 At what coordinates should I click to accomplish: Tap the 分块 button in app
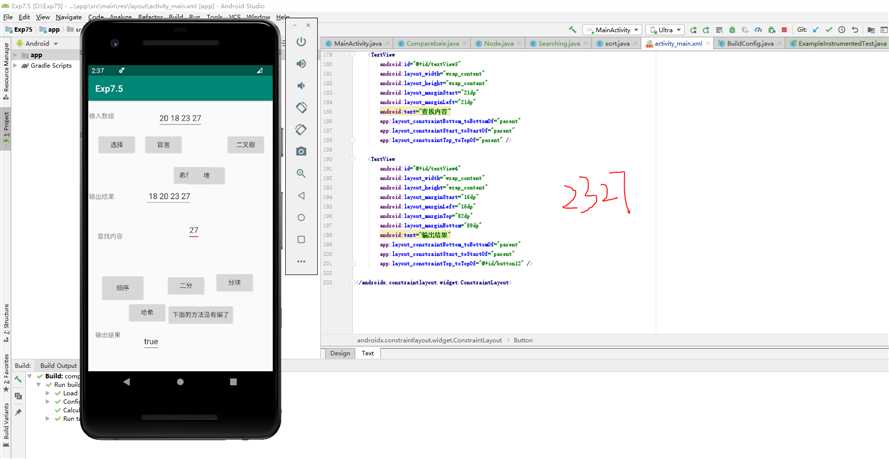pos(235,283)
